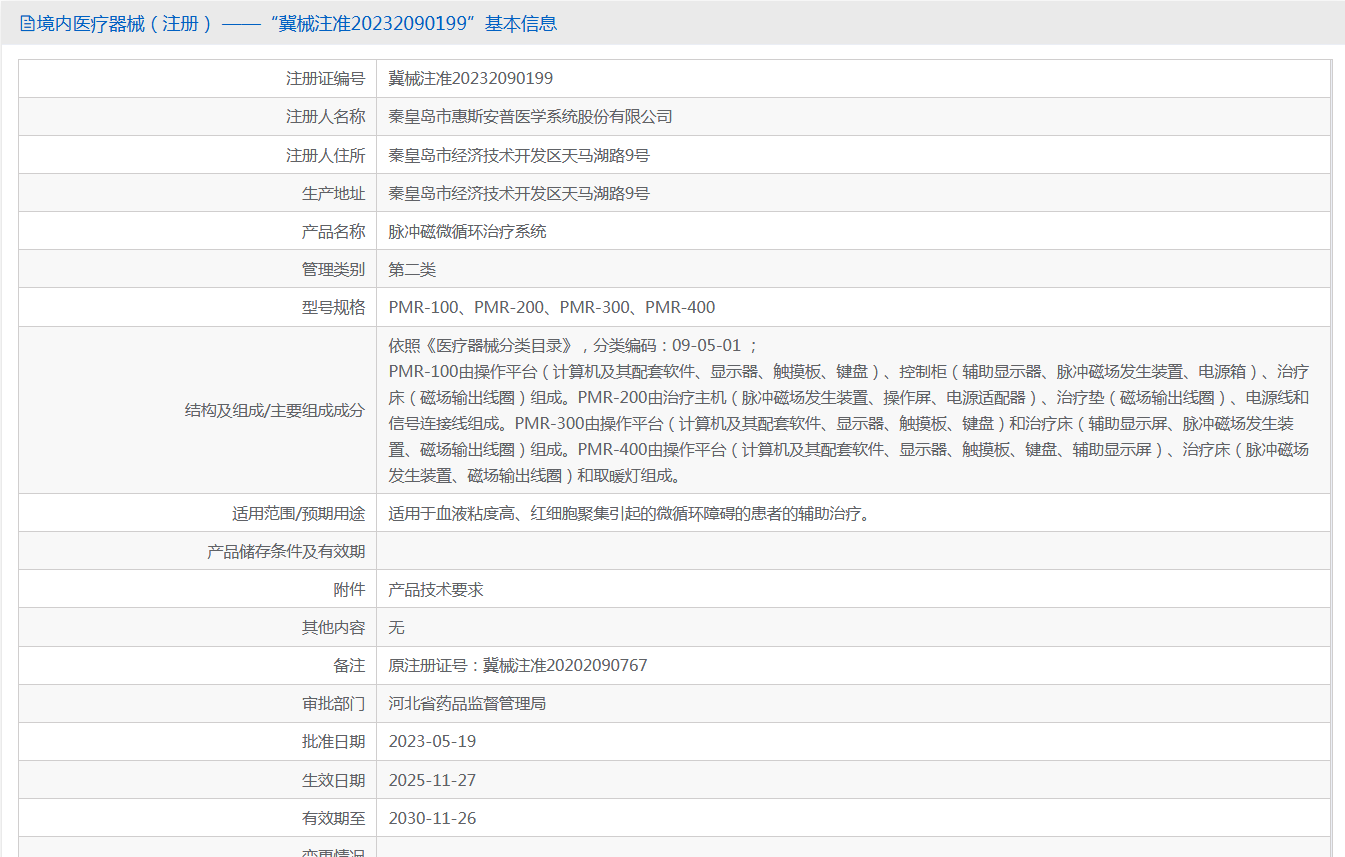Screen dimensions: 1345x857
Task: Click the label 备注
Action: (350, 665)
